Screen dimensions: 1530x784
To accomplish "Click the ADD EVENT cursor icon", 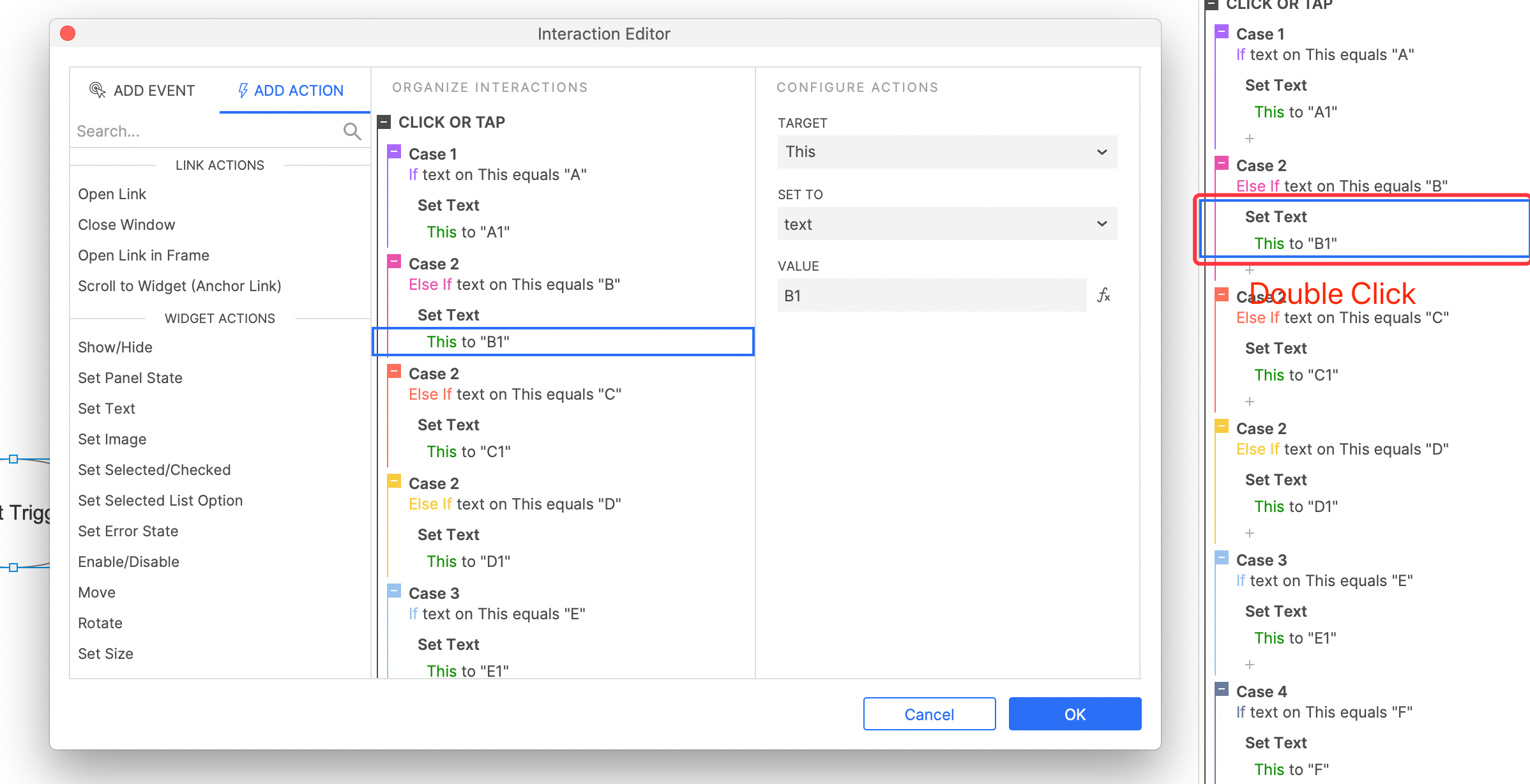I will [x=97, y=90].
